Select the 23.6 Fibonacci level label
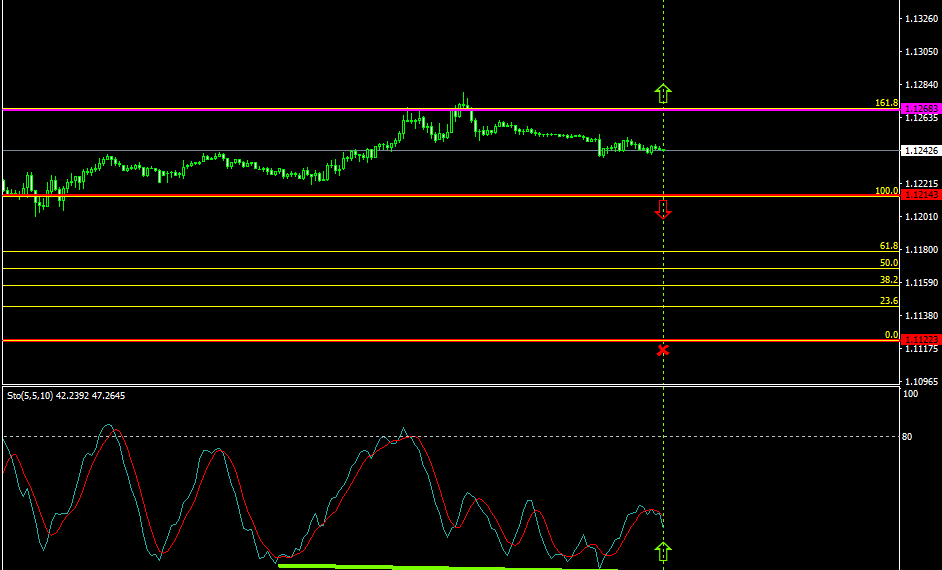The image size is (942, 570). (x=888, y=301)
